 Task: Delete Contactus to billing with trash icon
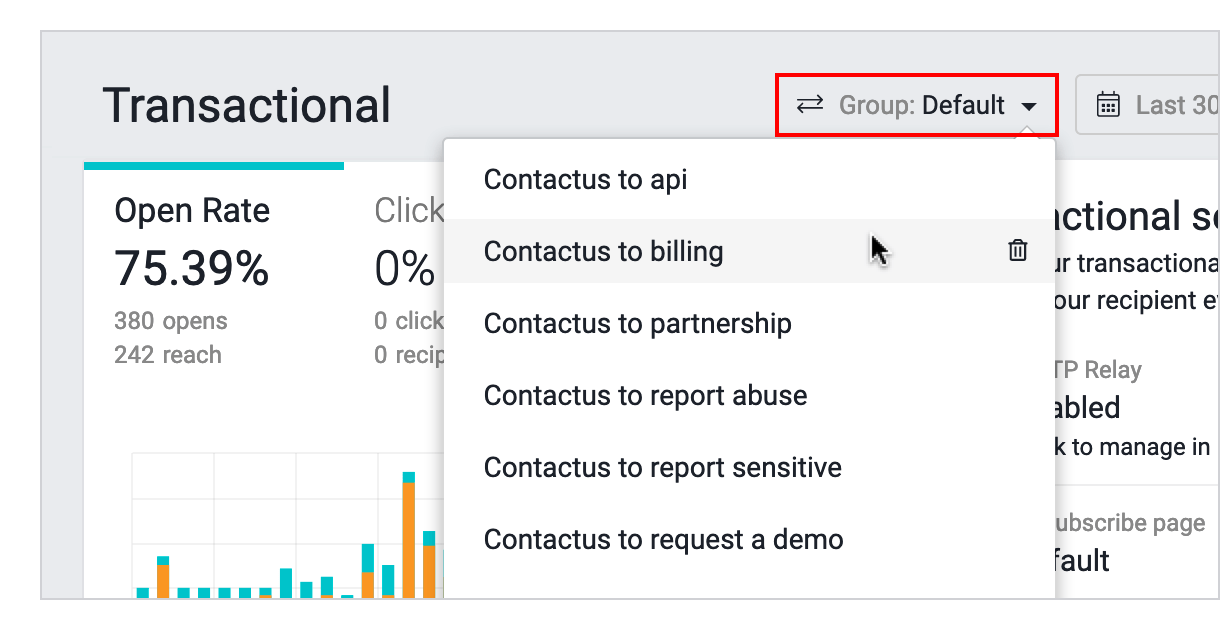pyautogui.click(x=1017, y=251)
